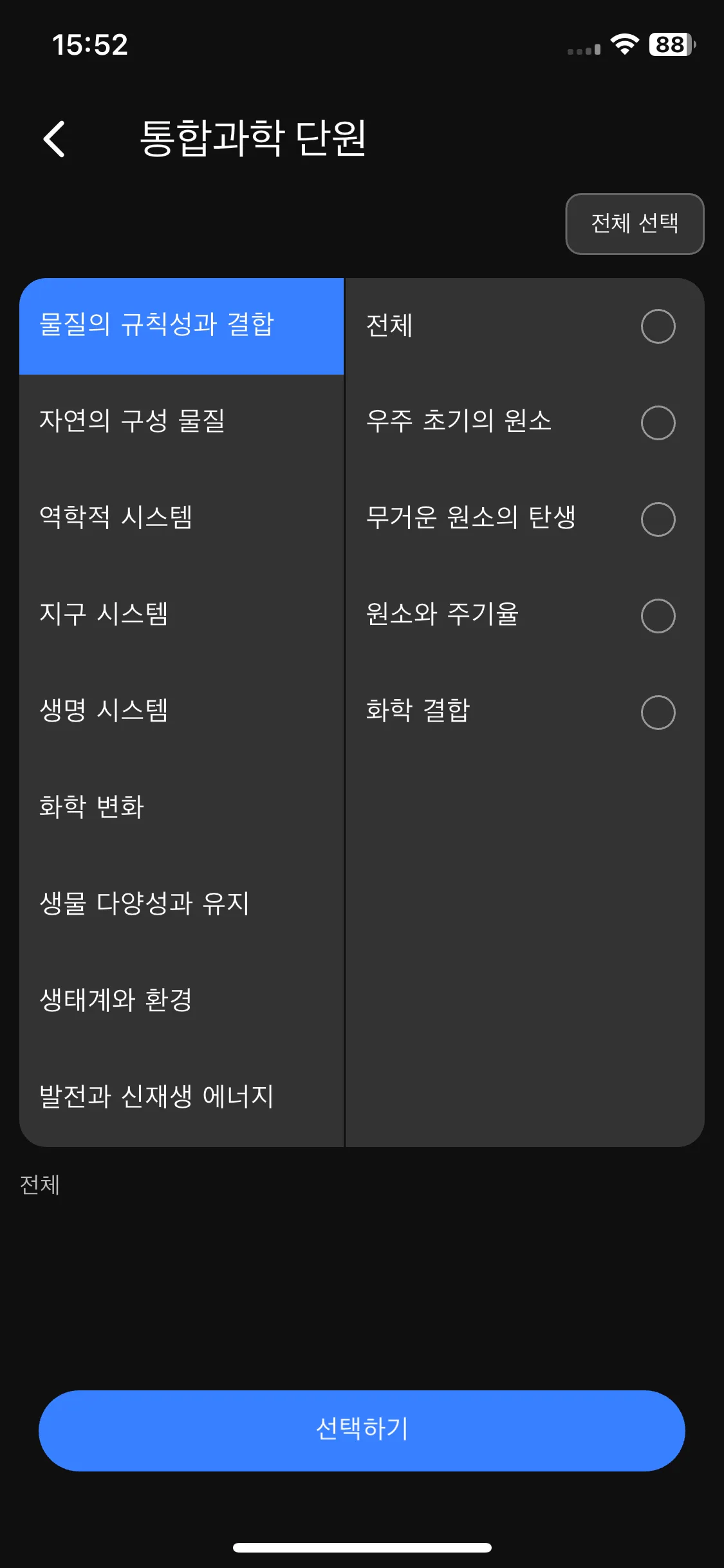Image resolution: width=724 pixels, height=1568 pixels.
Task: Tap the battery indicator icon
Action: click(673, 44)
